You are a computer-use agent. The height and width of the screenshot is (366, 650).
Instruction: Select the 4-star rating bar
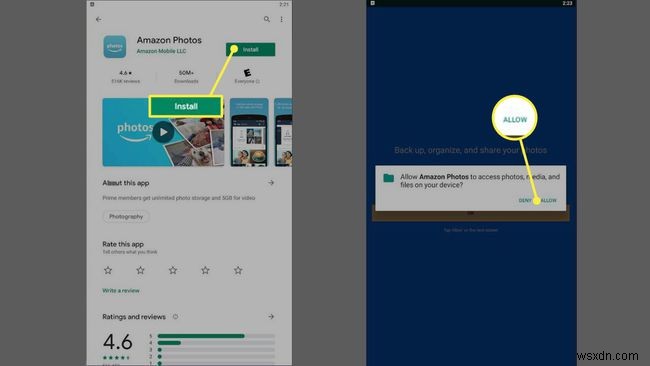pyautogui.click(x=216, y=343)
